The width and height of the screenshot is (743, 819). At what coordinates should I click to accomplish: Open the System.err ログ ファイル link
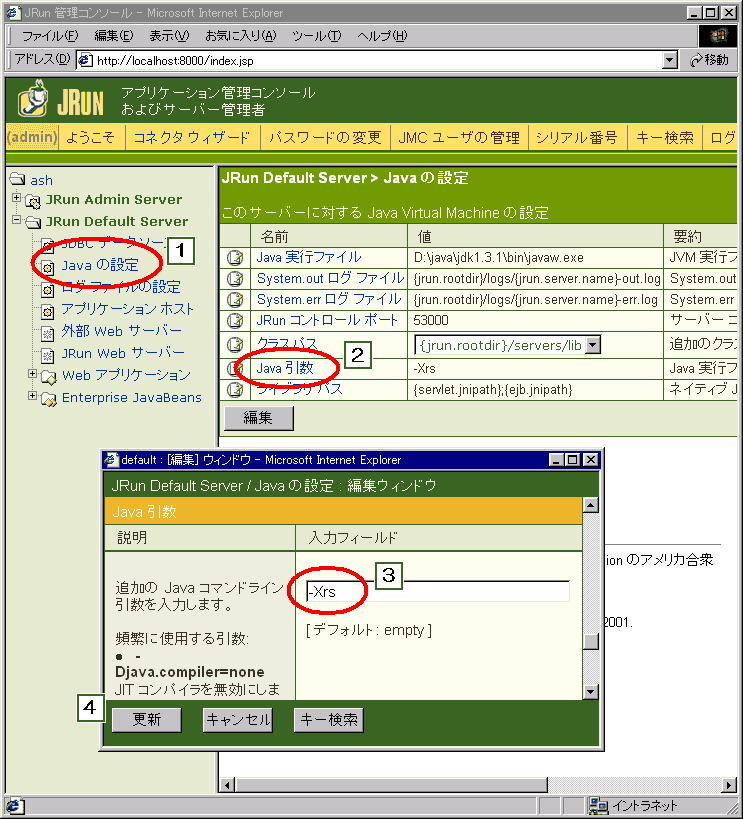click(x=329, y=299)
